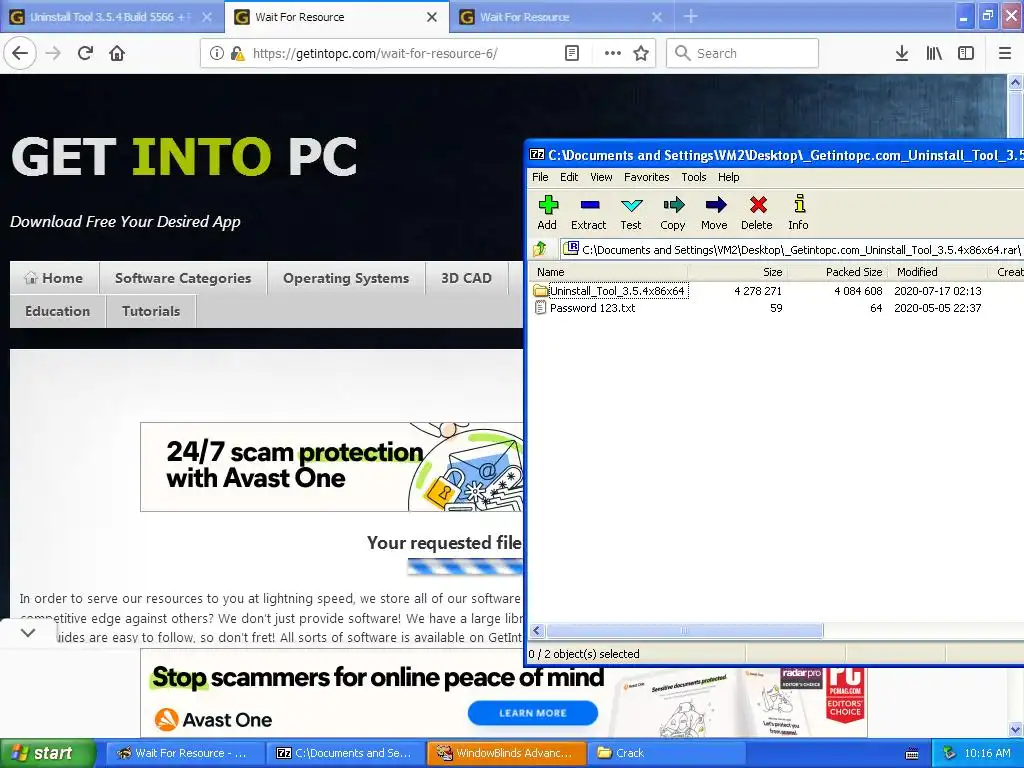Image resolution: width=1024 pixels, height=768 pixels.
Task: Open the Tools menu in 7-Zip
Action: (694, 177)
